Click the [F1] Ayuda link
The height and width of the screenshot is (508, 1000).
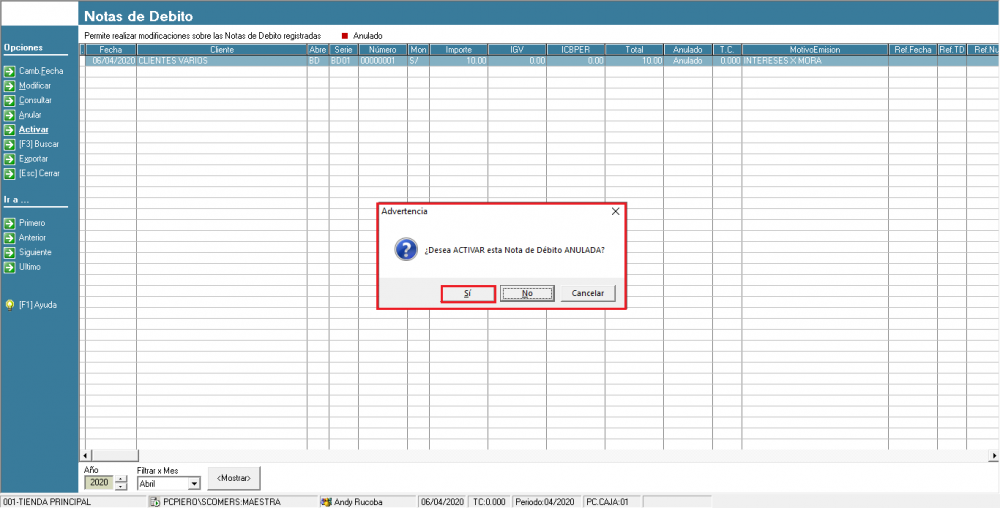pos(38,305)
